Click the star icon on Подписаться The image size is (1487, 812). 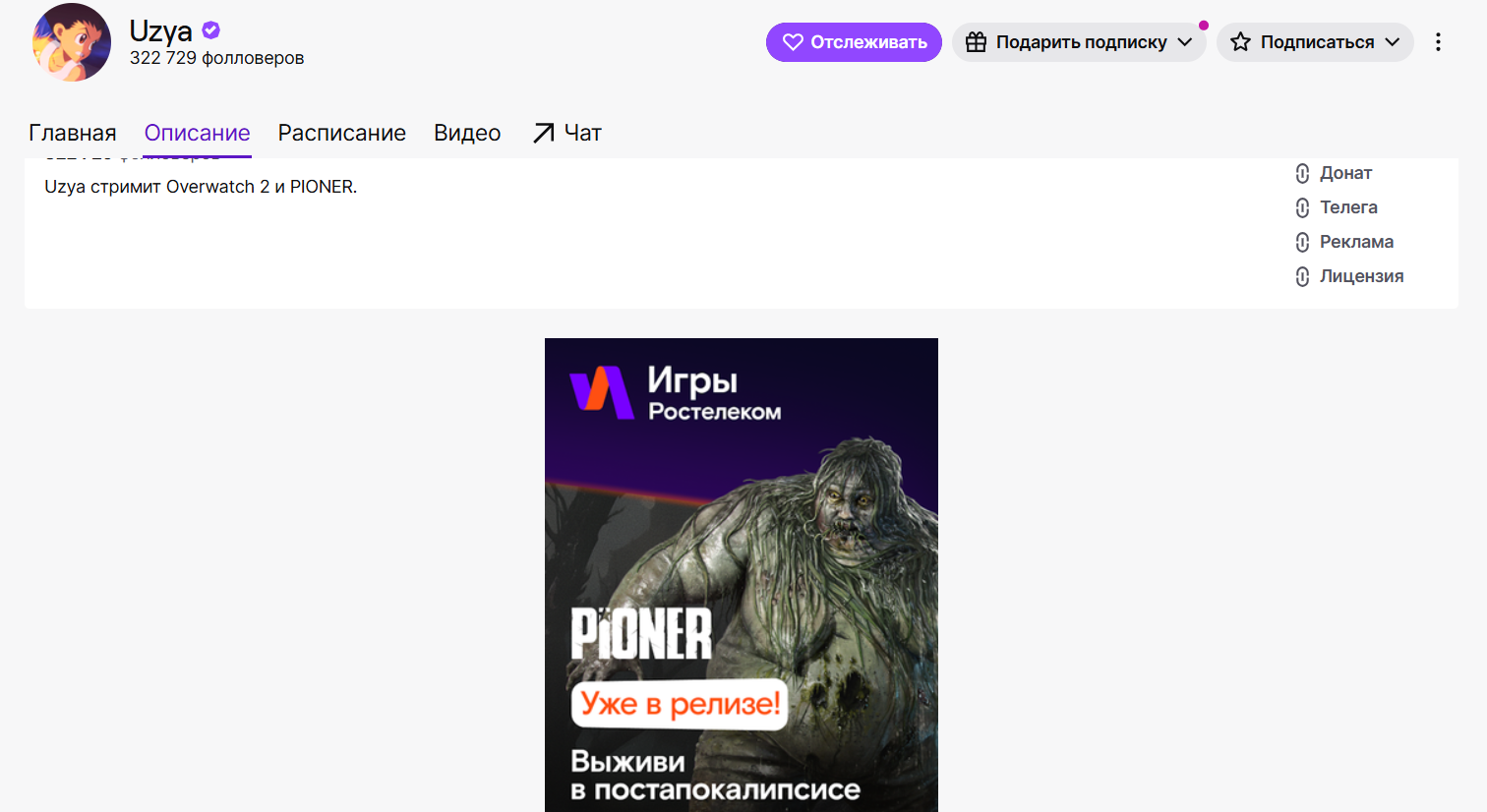[x=1241, y=42]
